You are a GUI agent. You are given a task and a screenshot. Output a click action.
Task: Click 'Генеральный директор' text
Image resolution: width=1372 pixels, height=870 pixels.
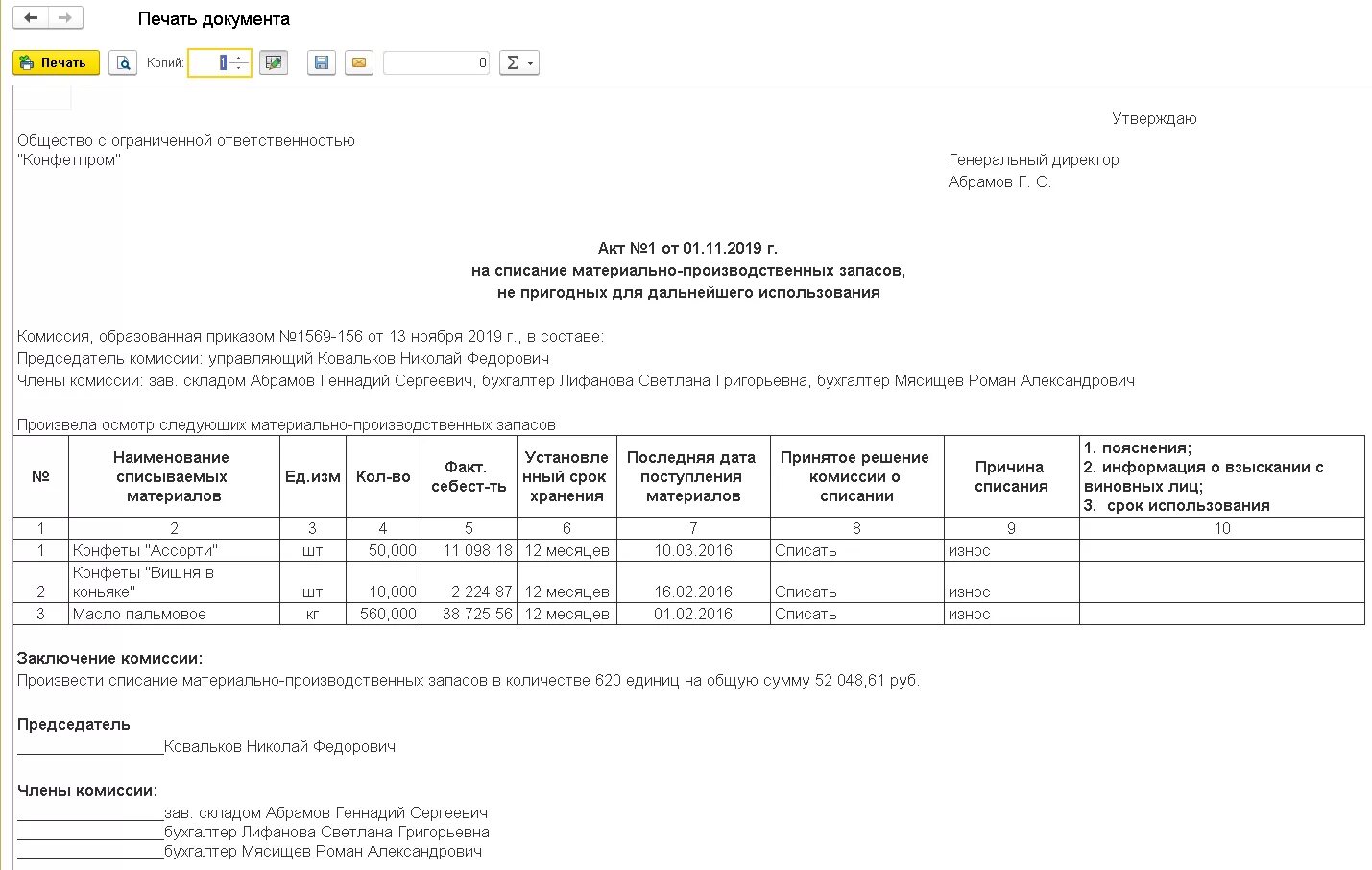pyautogui.click(x=1034, y=160)
